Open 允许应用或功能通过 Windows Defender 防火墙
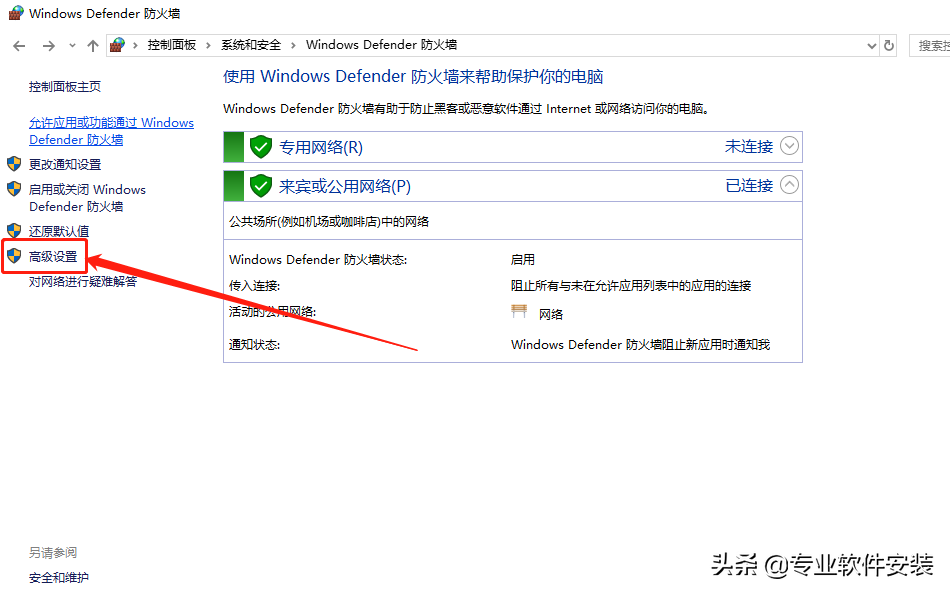 pos(111,131)
